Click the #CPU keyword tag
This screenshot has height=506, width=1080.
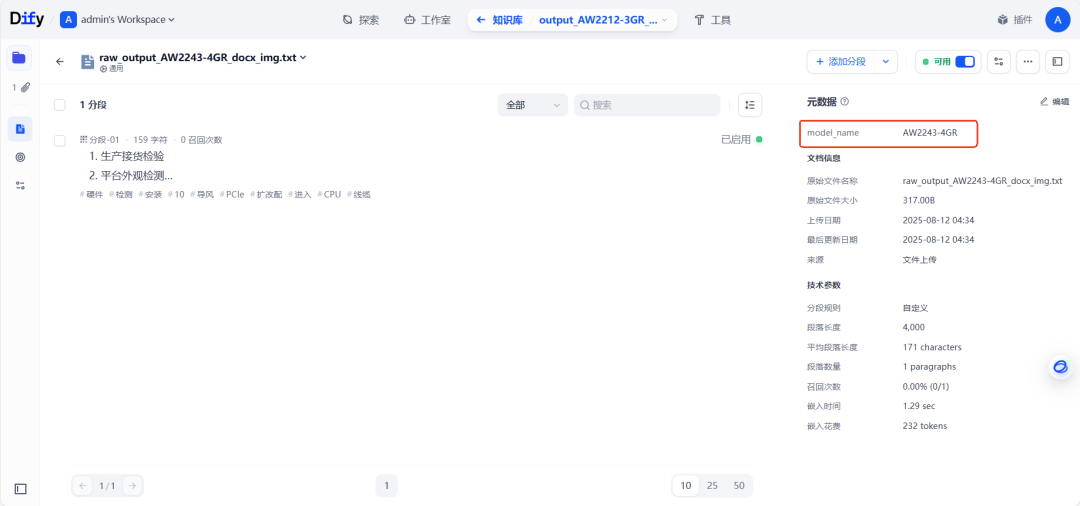(329, 194)
